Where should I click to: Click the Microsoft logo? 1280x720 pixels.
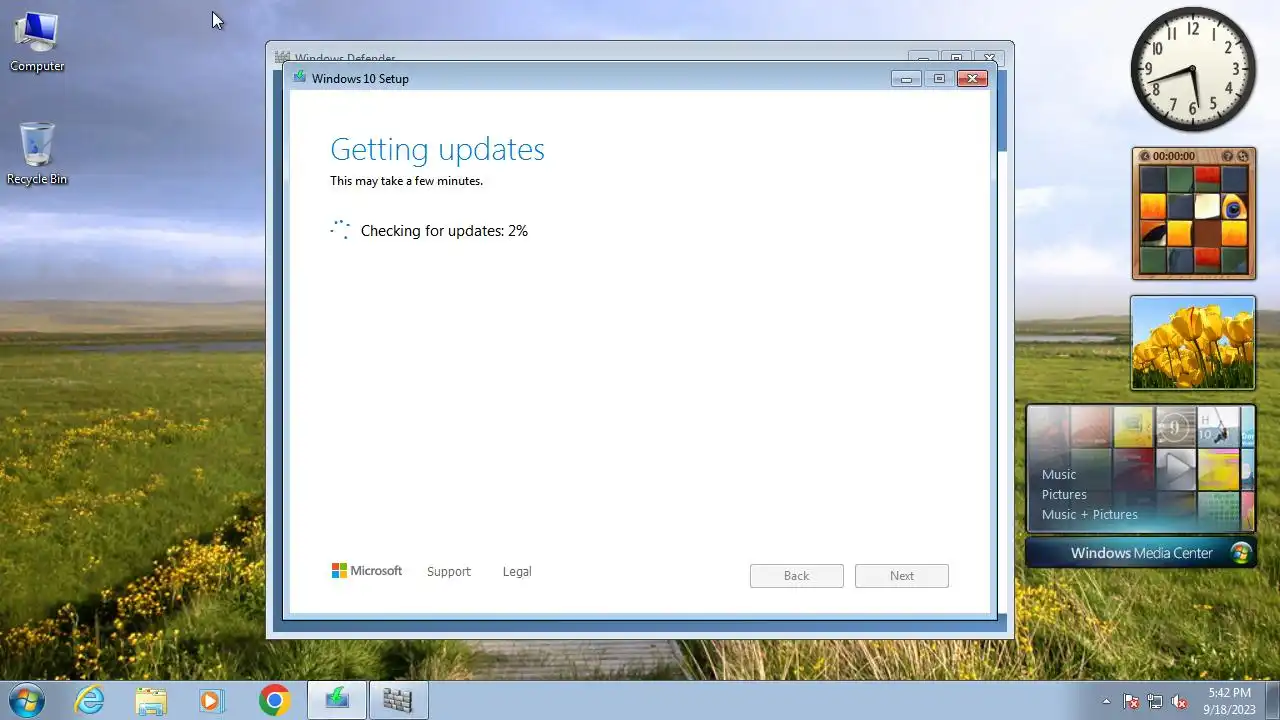coord(367,571)
